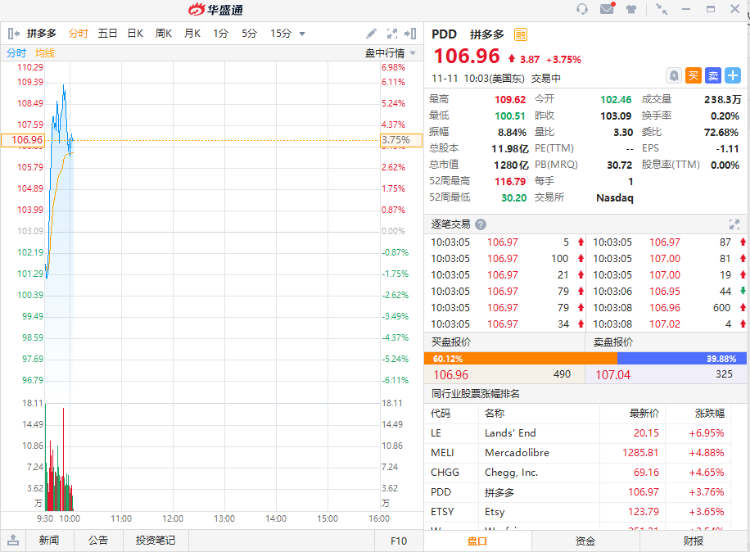Collapse left panel via arrow icon
This screenshot has width=750, height=552.
tap(14, 34)
